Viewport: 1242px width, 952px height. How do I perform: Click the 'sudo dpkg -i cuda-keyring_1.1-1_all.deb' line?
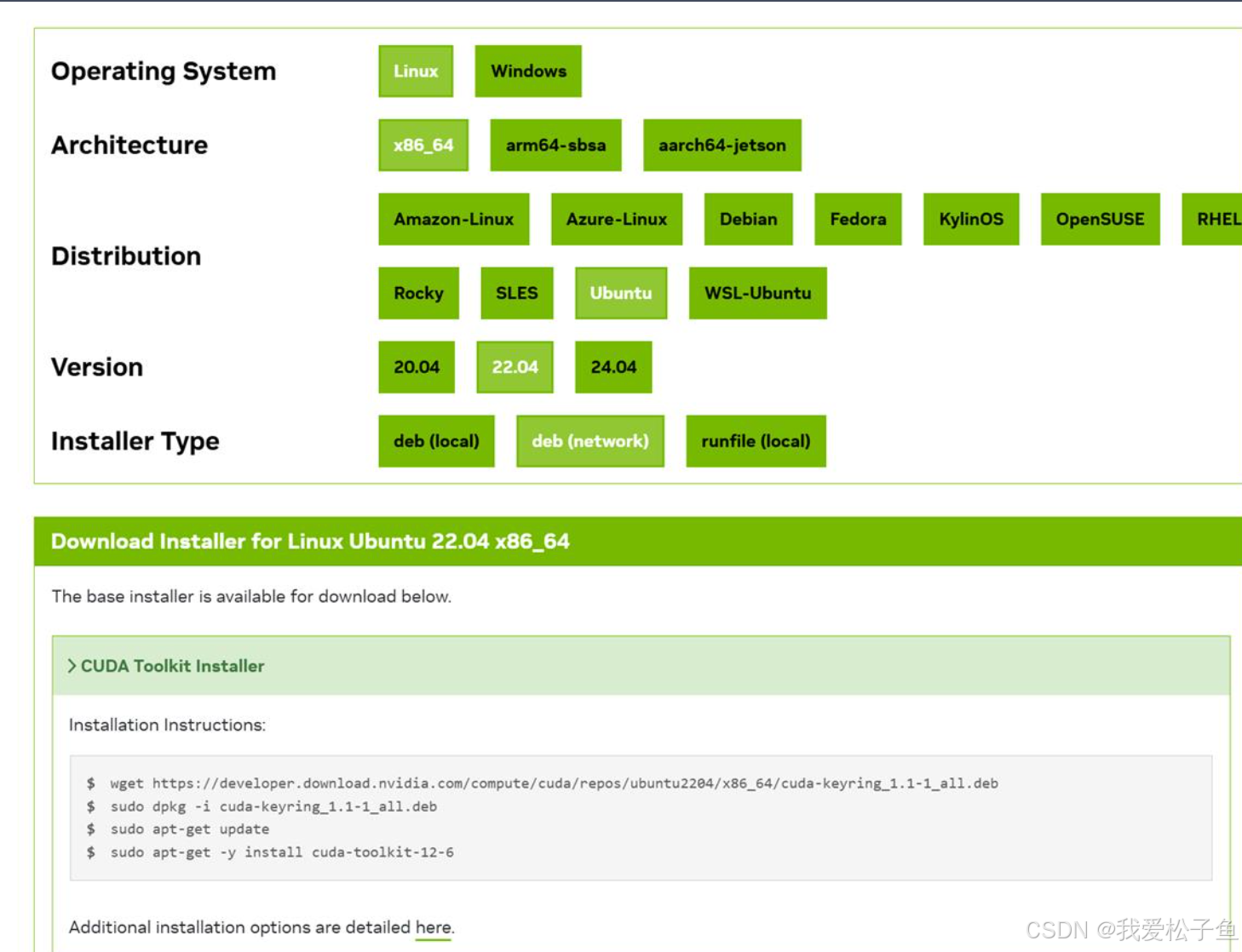click(273, 806)
